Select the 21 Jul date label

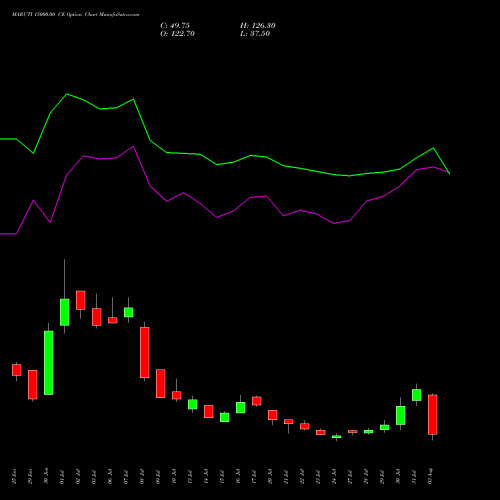[286, 476]
